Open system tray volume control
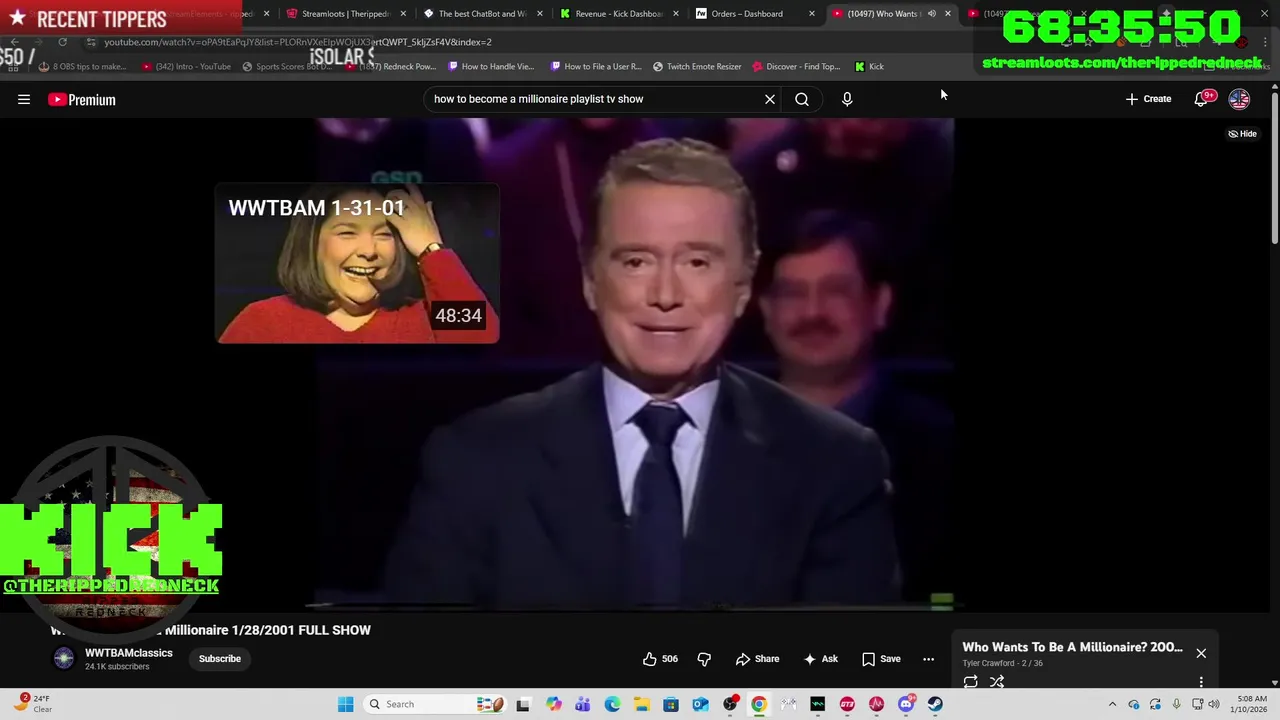The width and height of the screenshot is (1280, 720). tap(1213, 704)
